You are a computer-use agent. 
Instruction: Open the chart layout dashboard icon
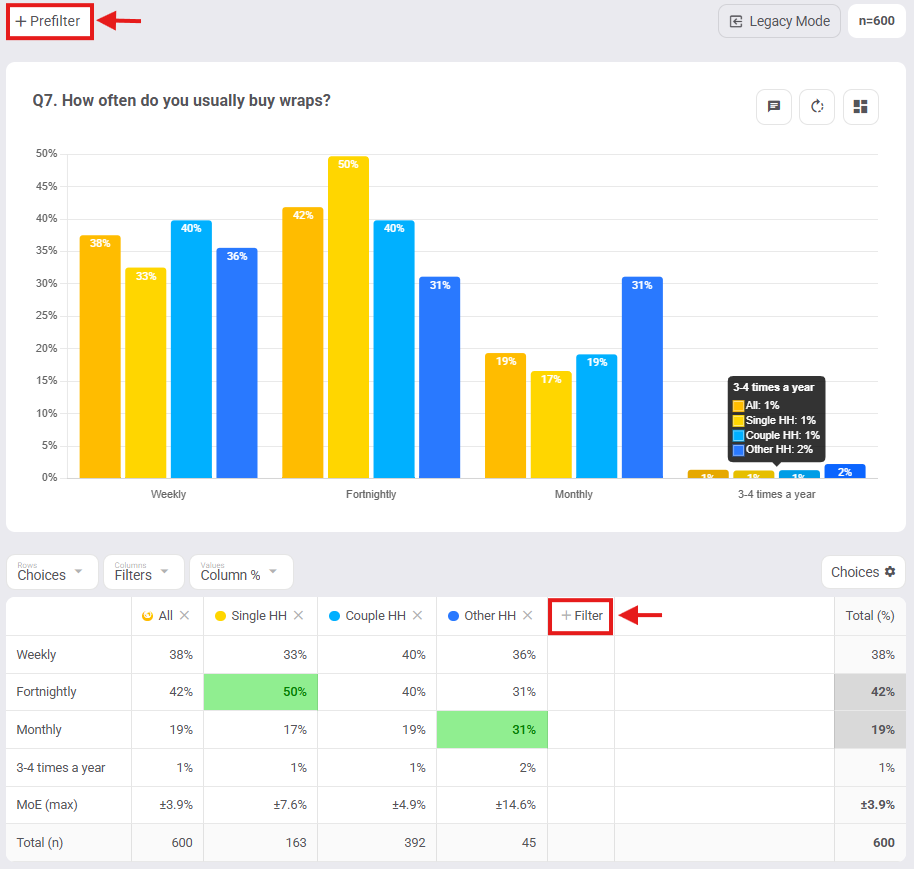pyautogui.click(x=860, y=107)
